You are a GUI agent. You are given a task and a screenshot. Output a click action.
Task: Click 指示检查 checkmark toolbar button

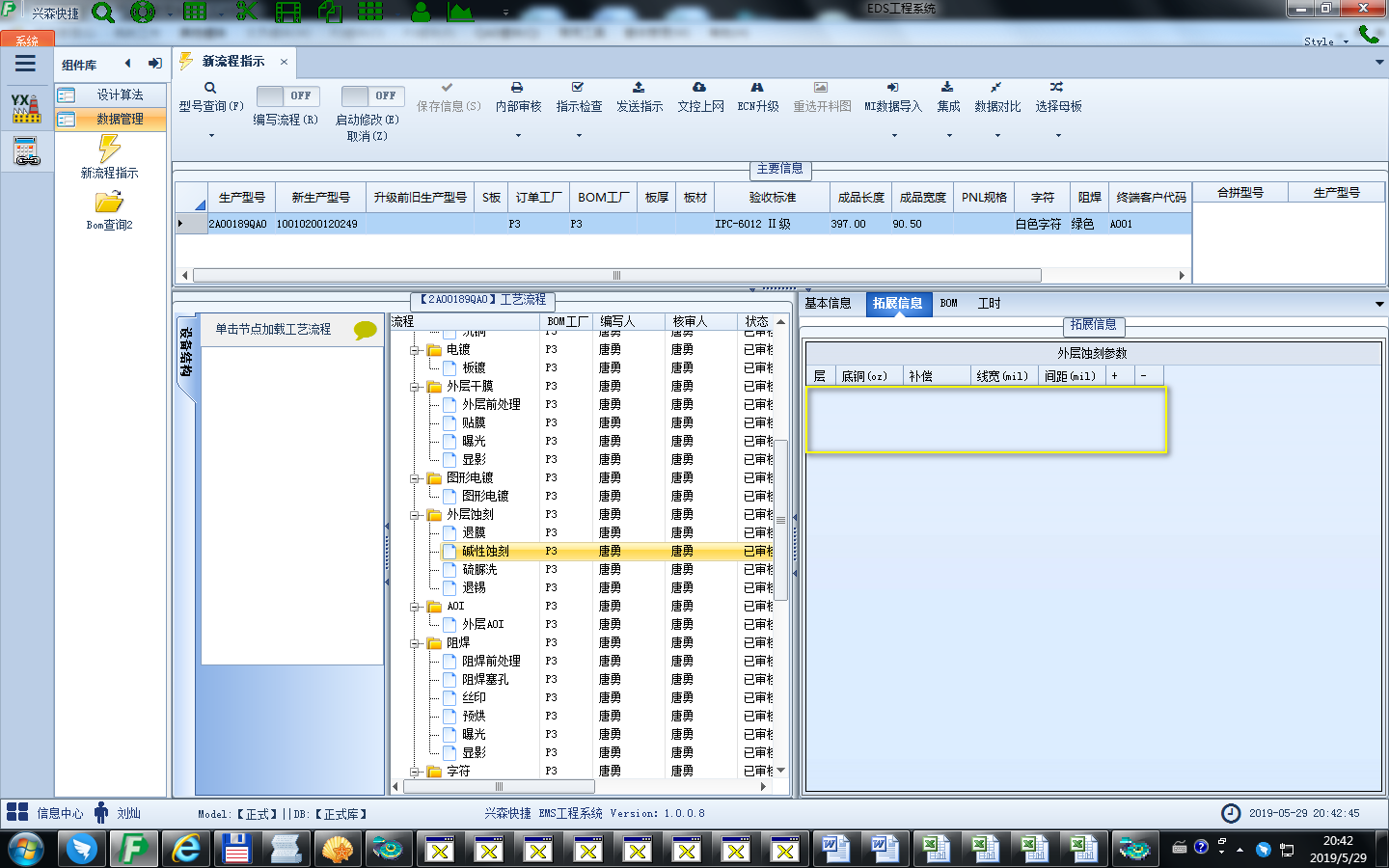tap(579, 97)
